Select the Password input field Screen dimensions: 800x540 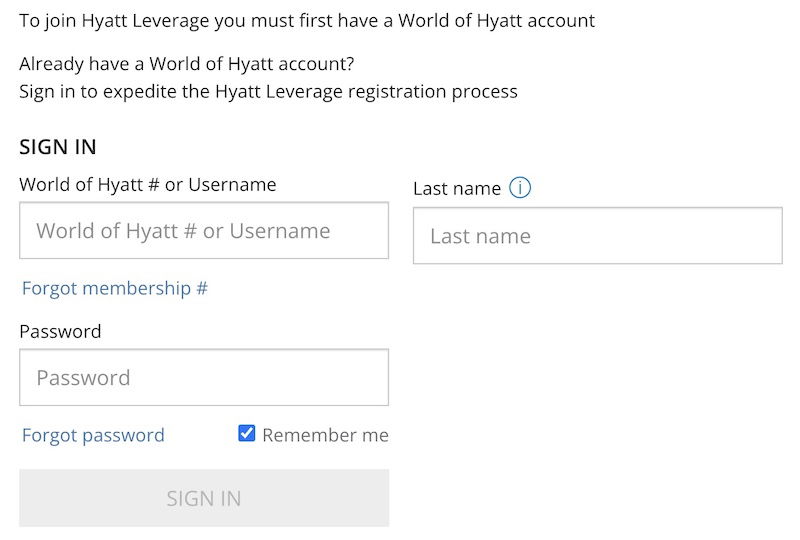pos(204,377)
